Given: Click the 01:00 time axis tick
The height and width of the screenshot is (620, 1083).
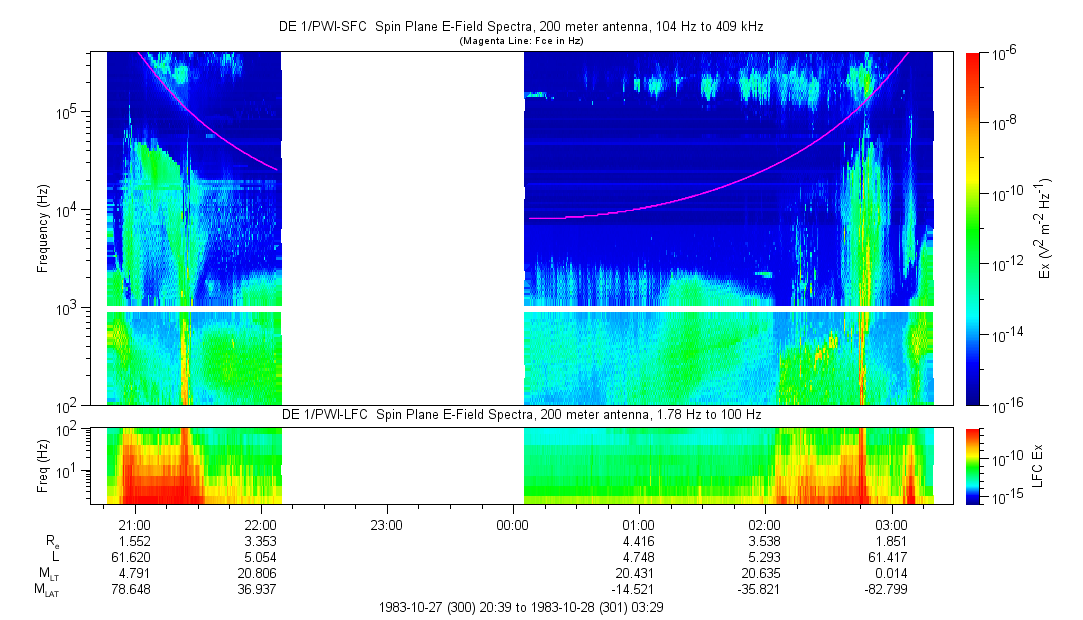Looking at the screenshot, I should pos(639,524).
